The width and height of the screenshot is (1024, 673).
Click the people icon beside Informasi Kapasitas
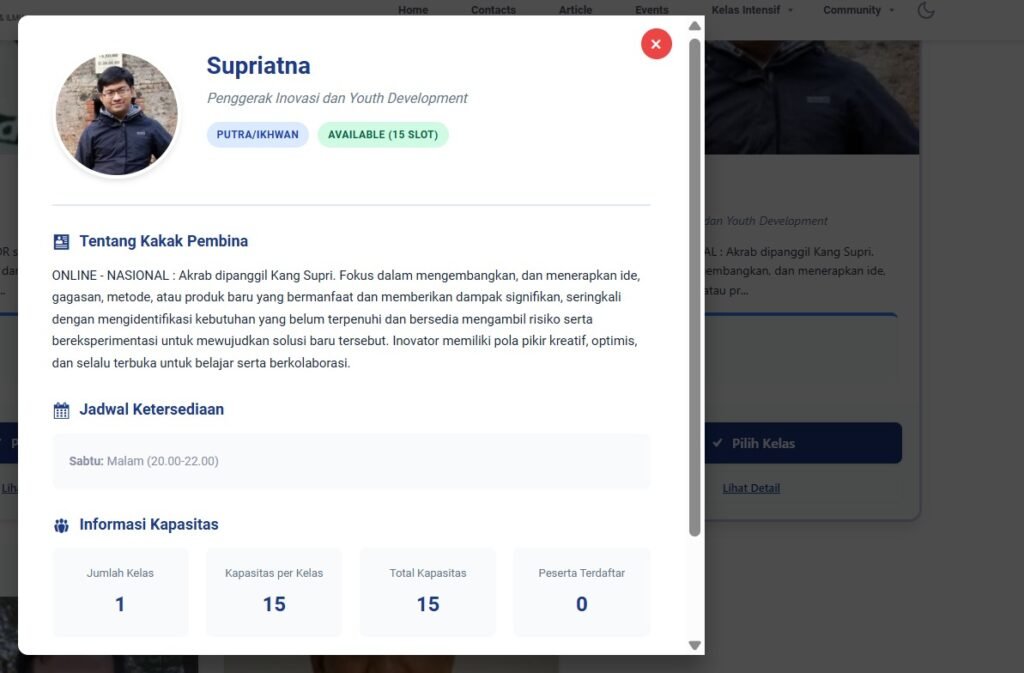pos(62,525)
